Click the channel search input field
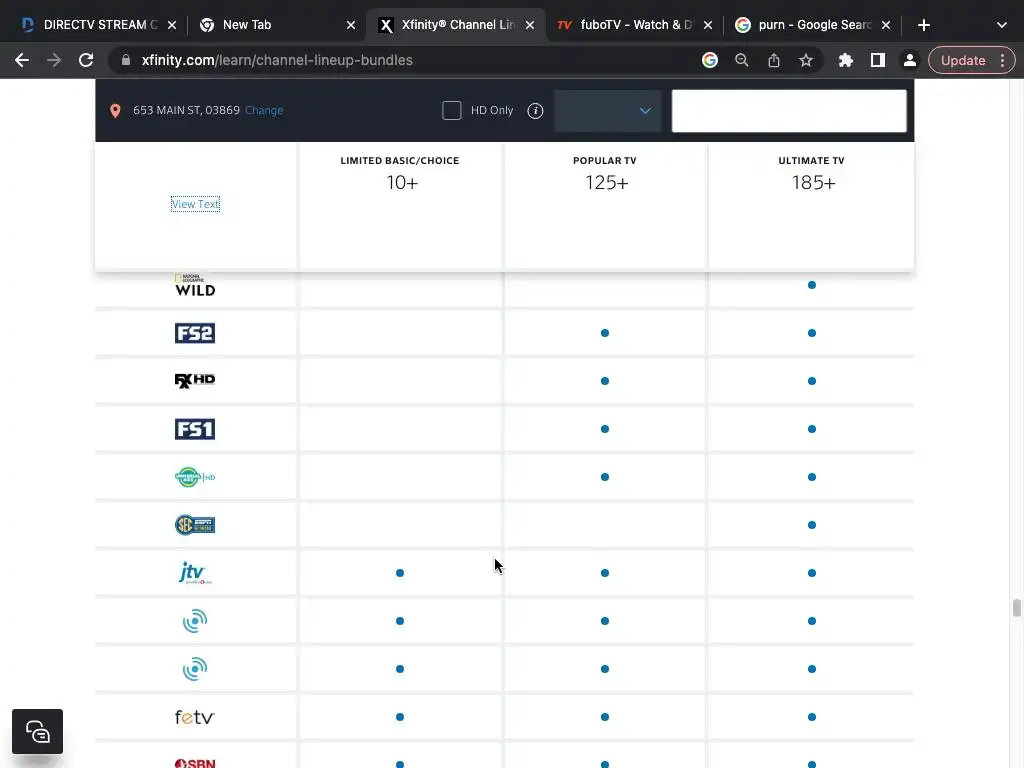 point(789,111)
